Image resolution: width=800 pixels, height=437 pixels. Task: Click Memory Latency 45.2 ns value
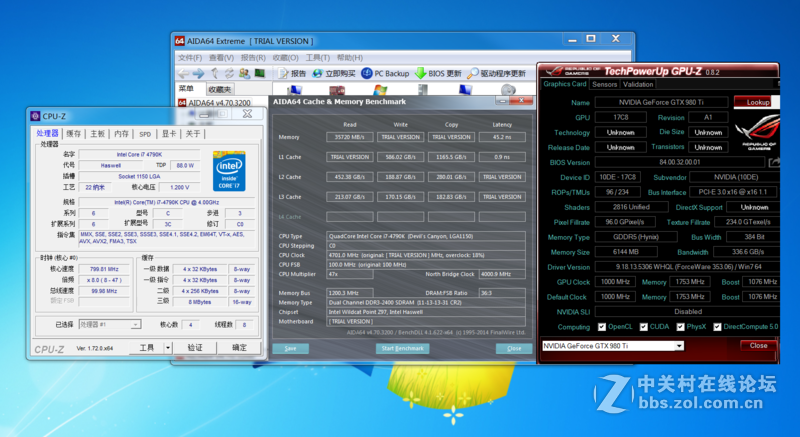[x=502, y=137]
